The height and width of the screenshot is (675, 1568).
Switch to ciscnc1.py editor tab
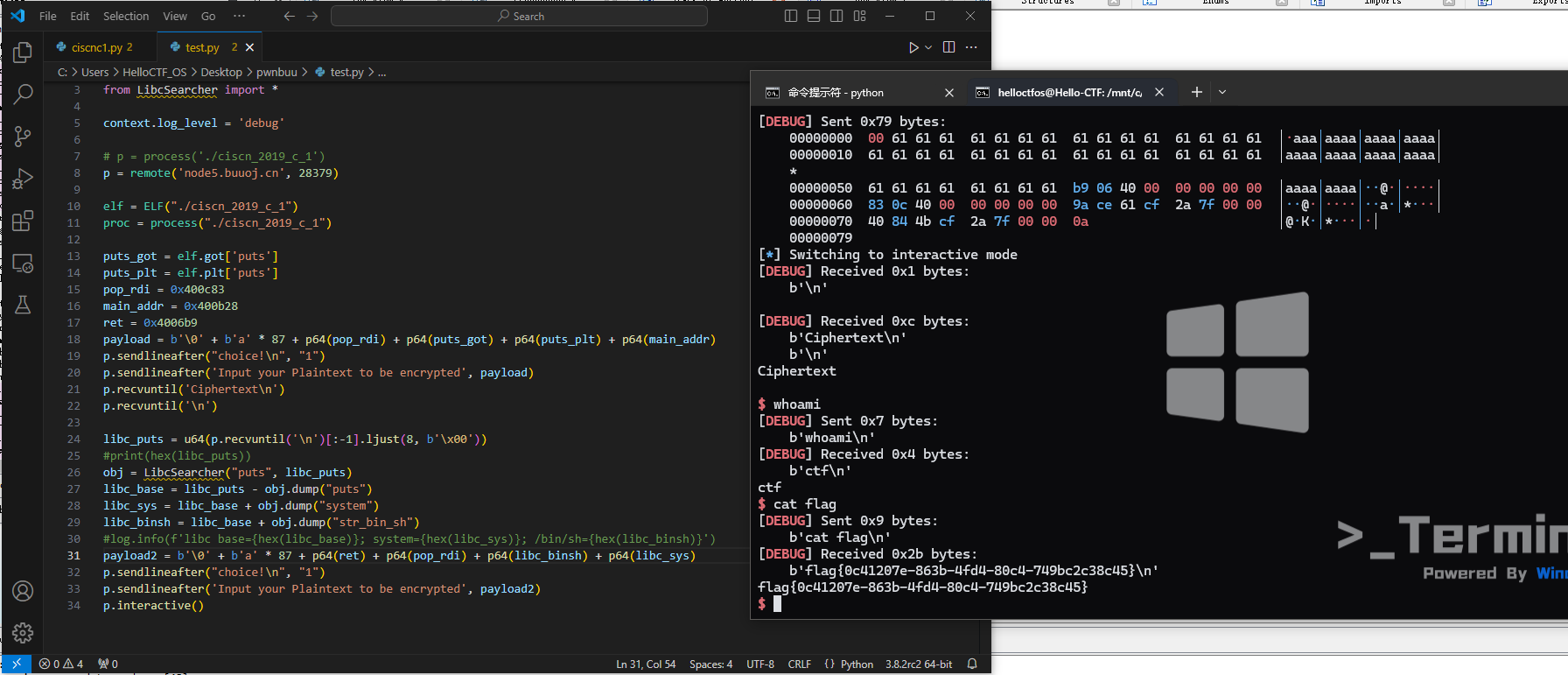click(101, 47)
